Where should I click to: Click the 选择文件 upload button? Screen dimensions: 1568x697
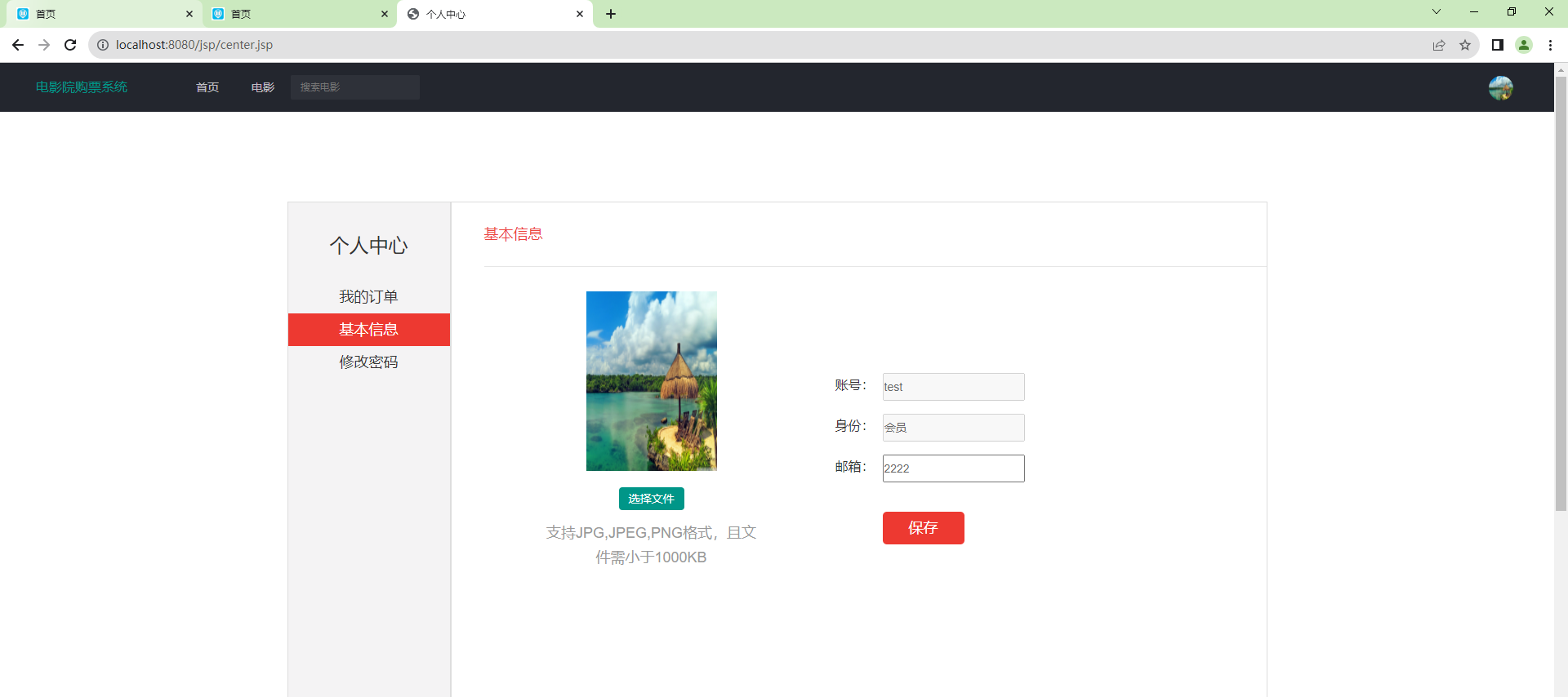[x=652, y=499]
